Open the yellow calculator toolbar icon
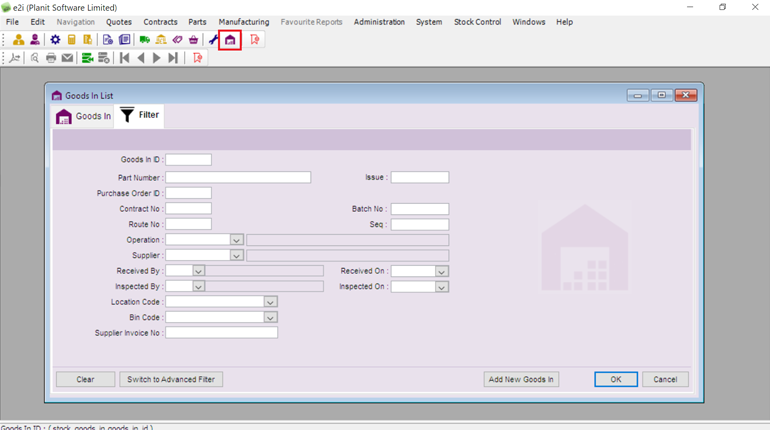 point(72,40)
